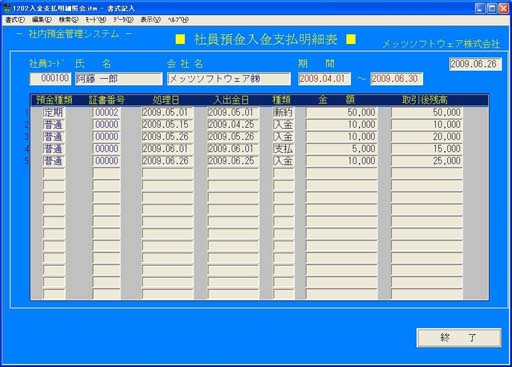Open the 書式(F) menu
The width and height of the screenshot is (512, 367).
click(x=15, y=20)
